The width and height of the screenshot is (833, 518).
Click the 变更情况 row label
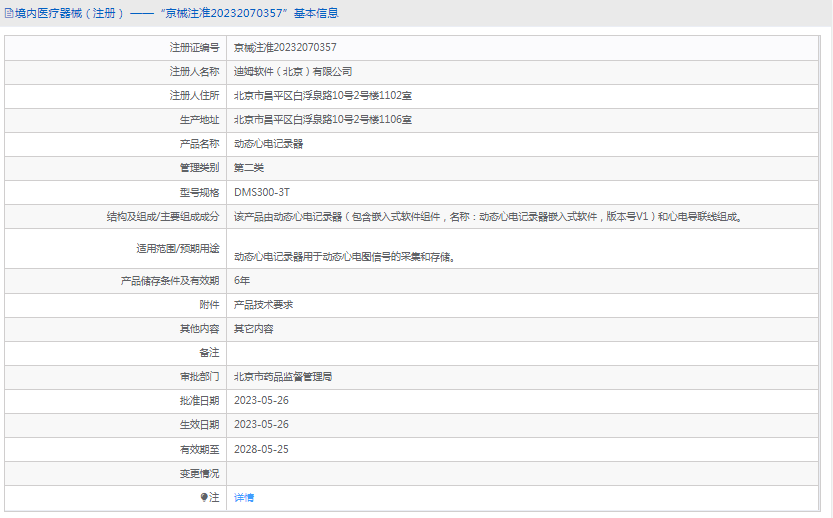click(x=199, y=474)
